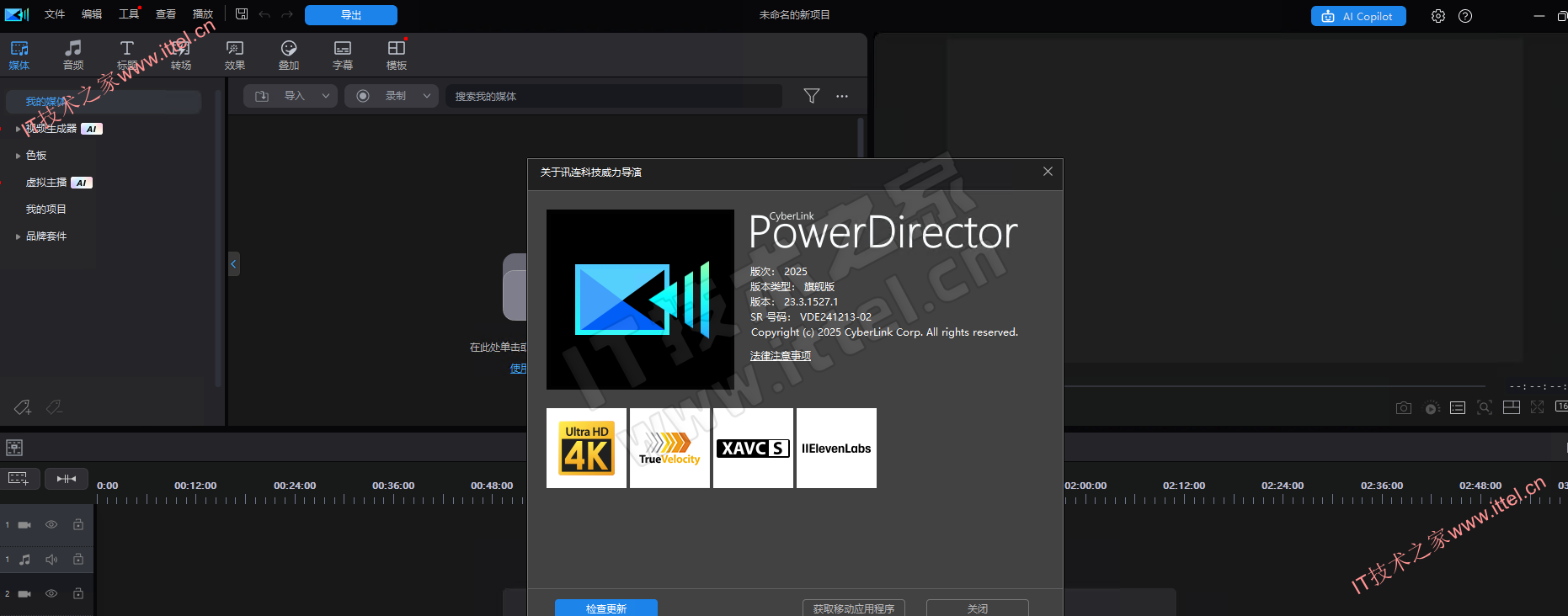Click the redo arrow icon
Viewport: 1568px width, 616px height.
coord(287,14)
